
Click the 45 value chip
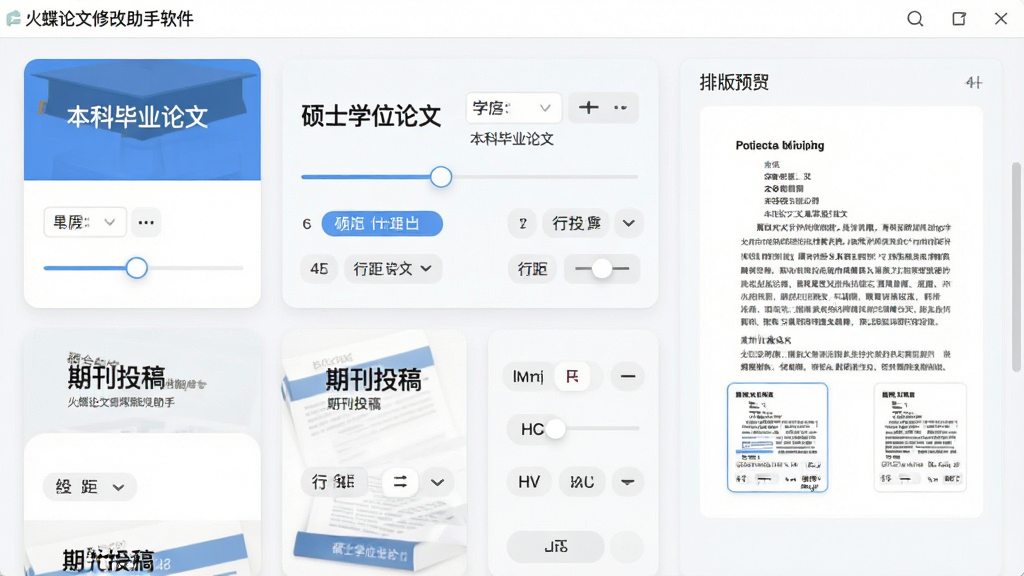[319, 268]
